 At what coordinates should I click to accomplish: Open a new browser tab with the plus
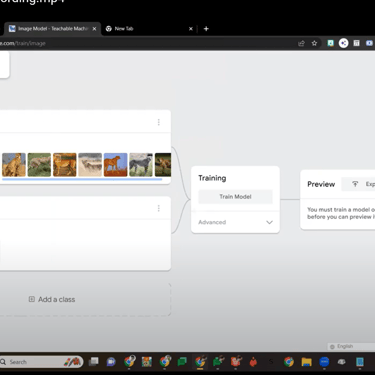[x=206, y=29]
